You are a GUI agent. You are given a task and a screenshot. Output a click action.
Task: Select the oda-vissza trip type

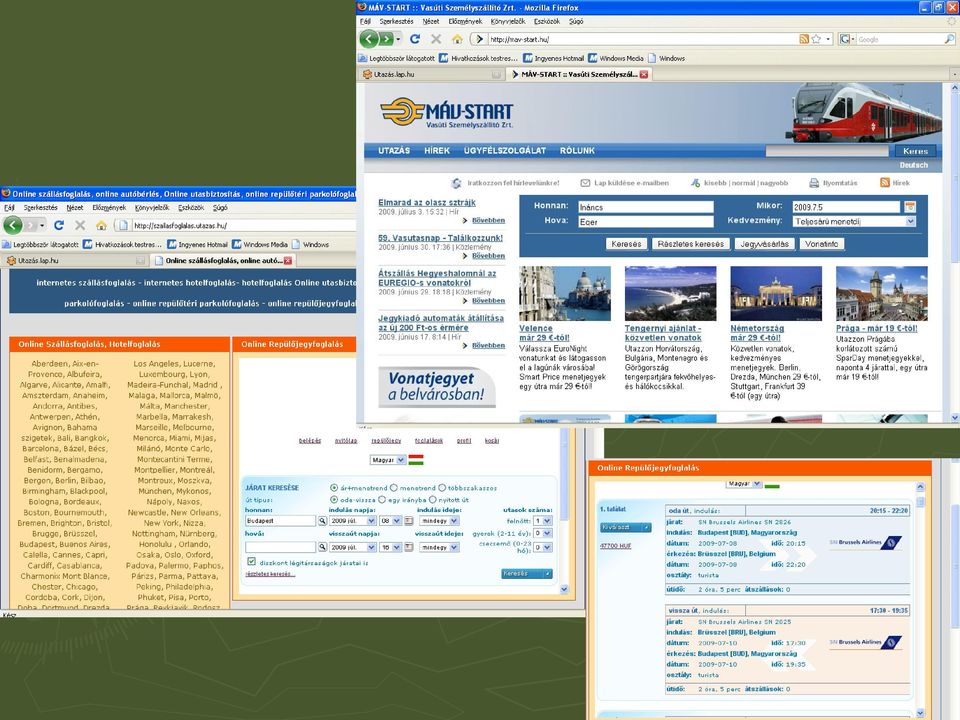[x=334, y=500]
